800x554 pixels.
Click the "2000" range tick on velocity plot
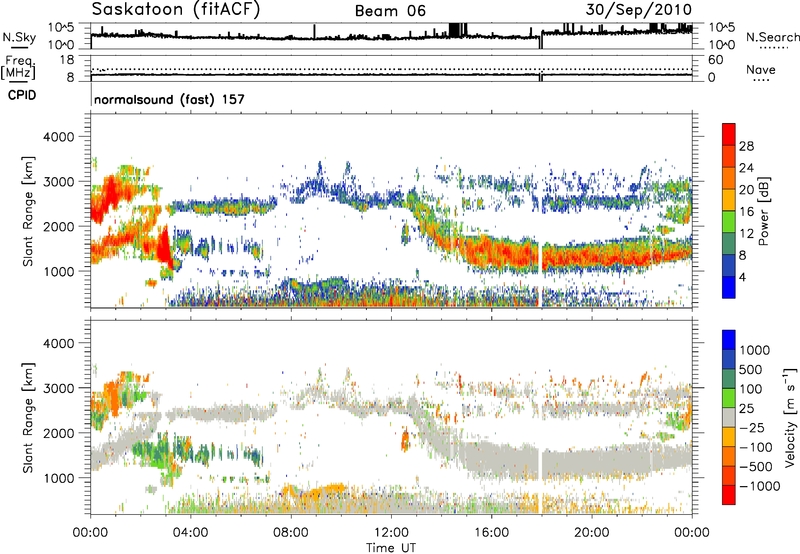pos(59,433)
